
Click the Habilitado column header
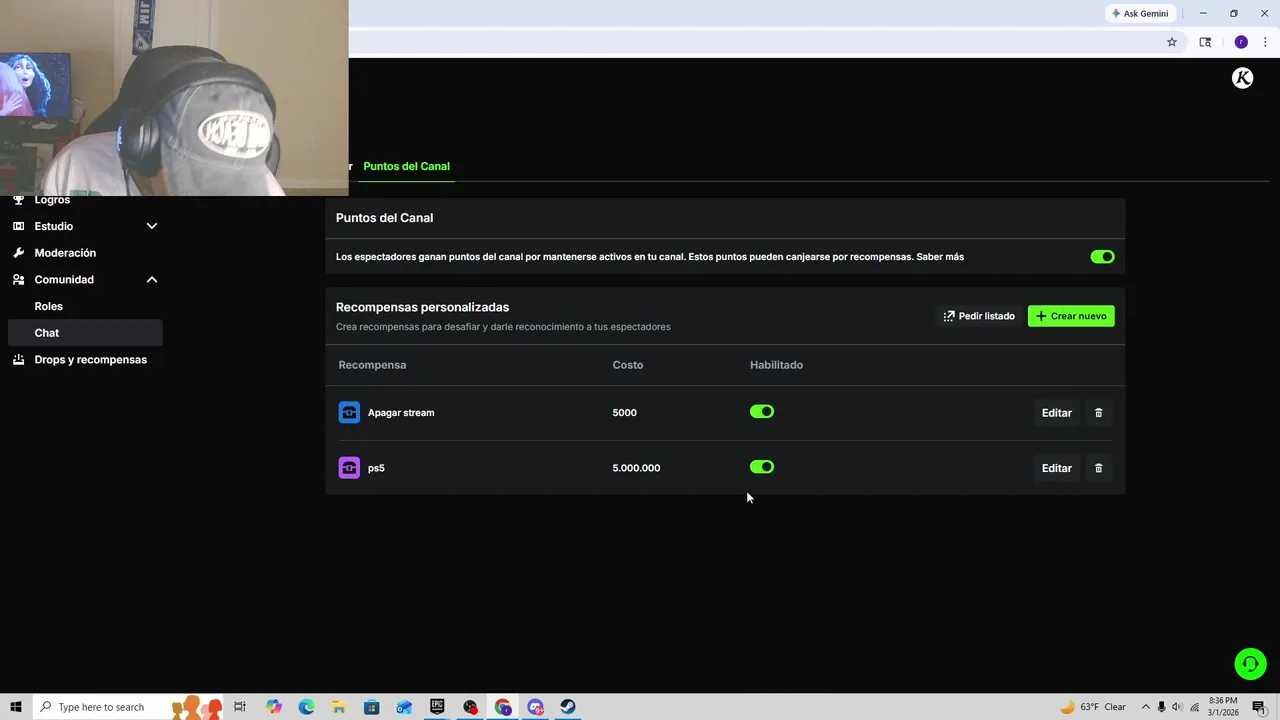pos(776,365)
